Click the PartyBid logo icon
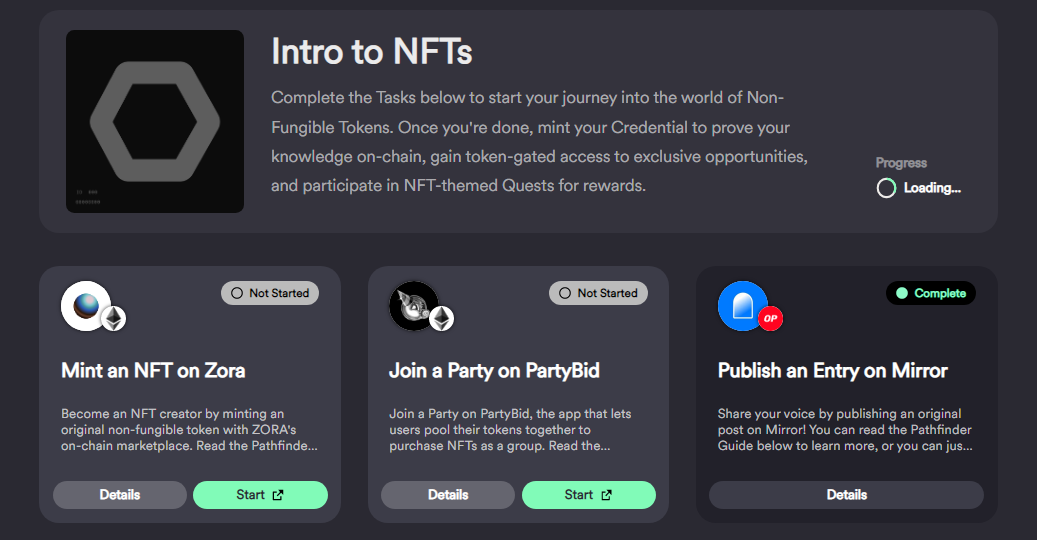This screenshot has height=540, width=1037. tap(414, 306)
